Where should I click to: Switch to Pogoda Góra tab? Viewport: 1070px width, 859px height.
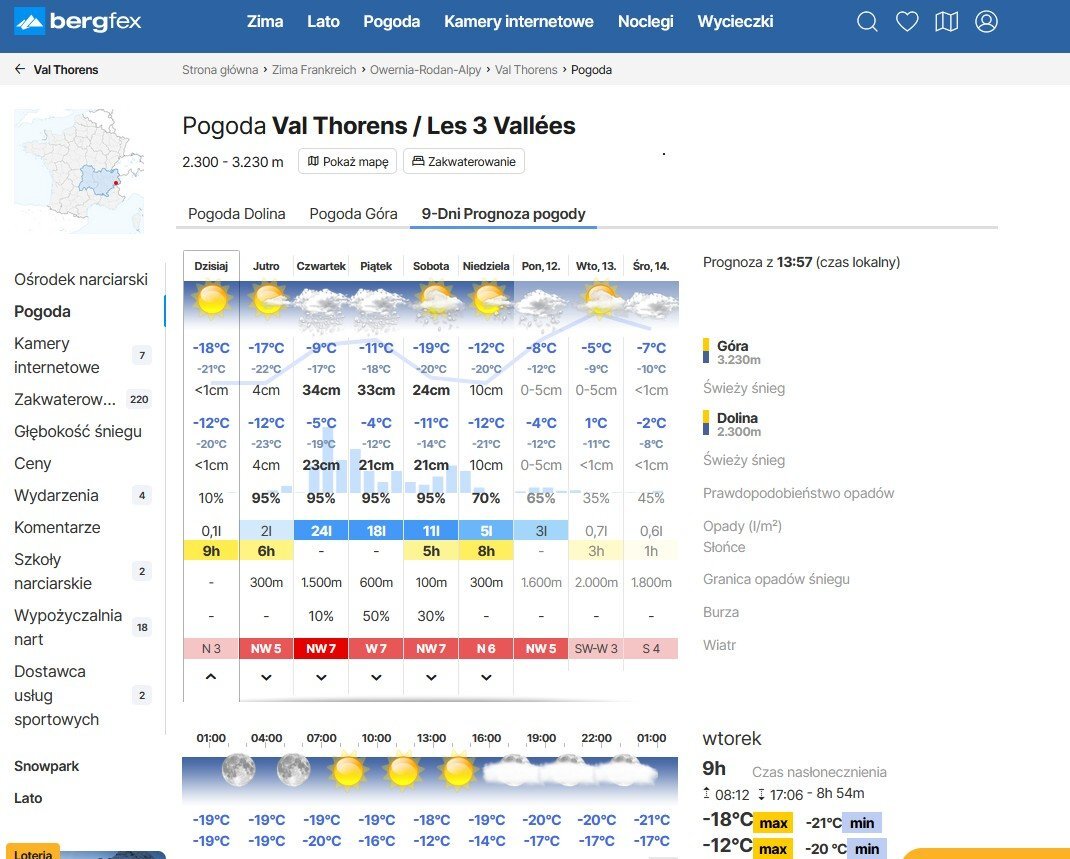[353, 214]
